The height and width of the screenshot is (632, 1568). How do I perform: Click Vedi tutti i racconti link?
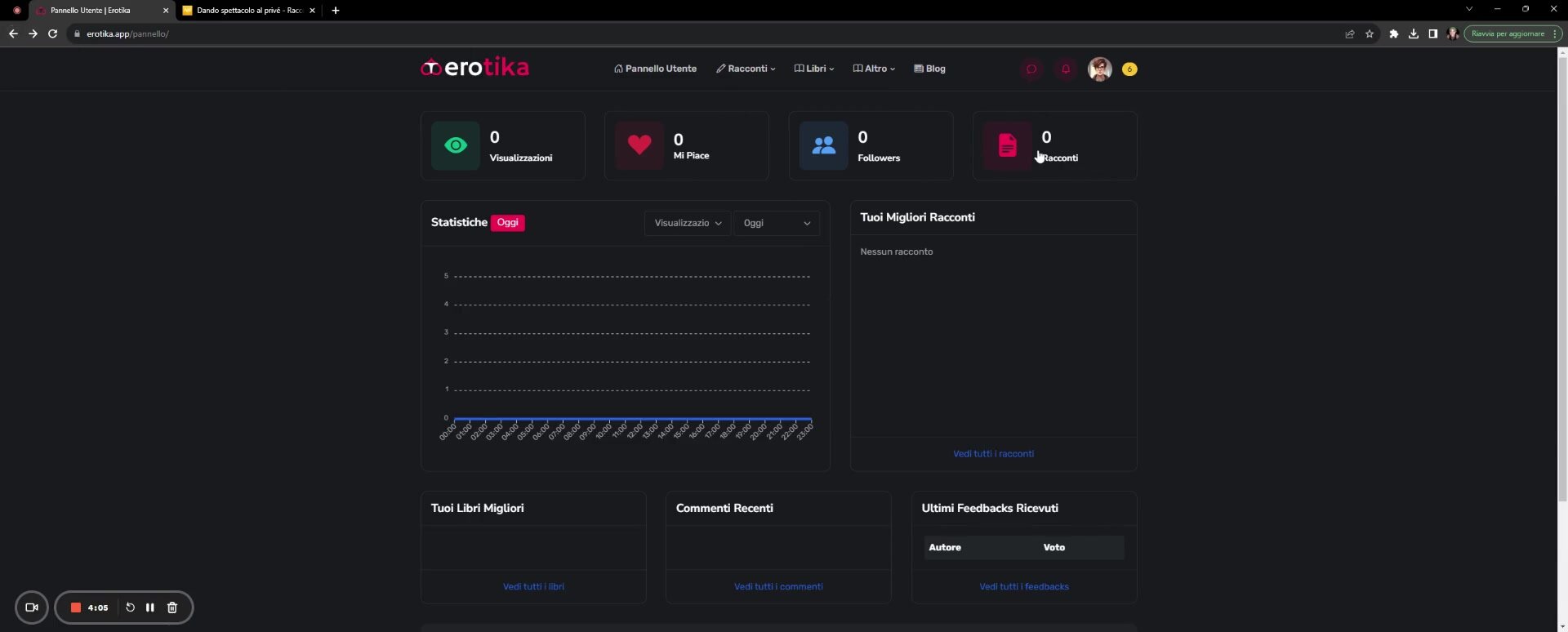[993, 454]
